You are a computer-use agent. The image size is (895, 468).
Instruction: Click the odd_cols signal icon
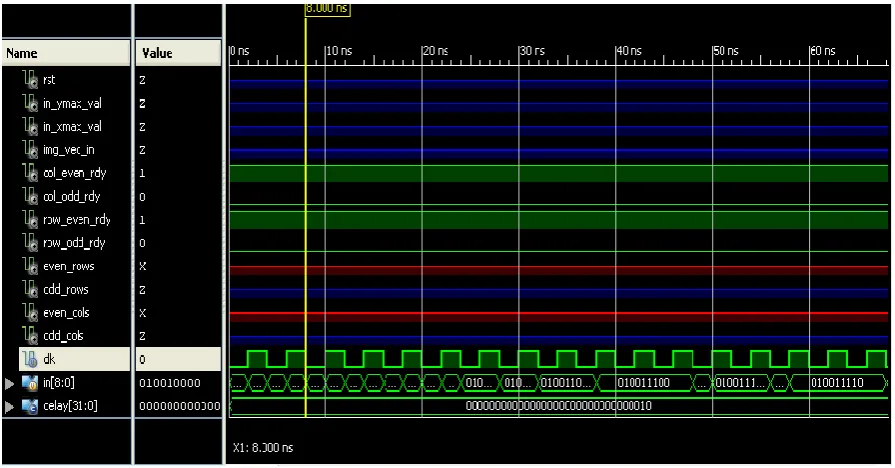coord(30,336)
